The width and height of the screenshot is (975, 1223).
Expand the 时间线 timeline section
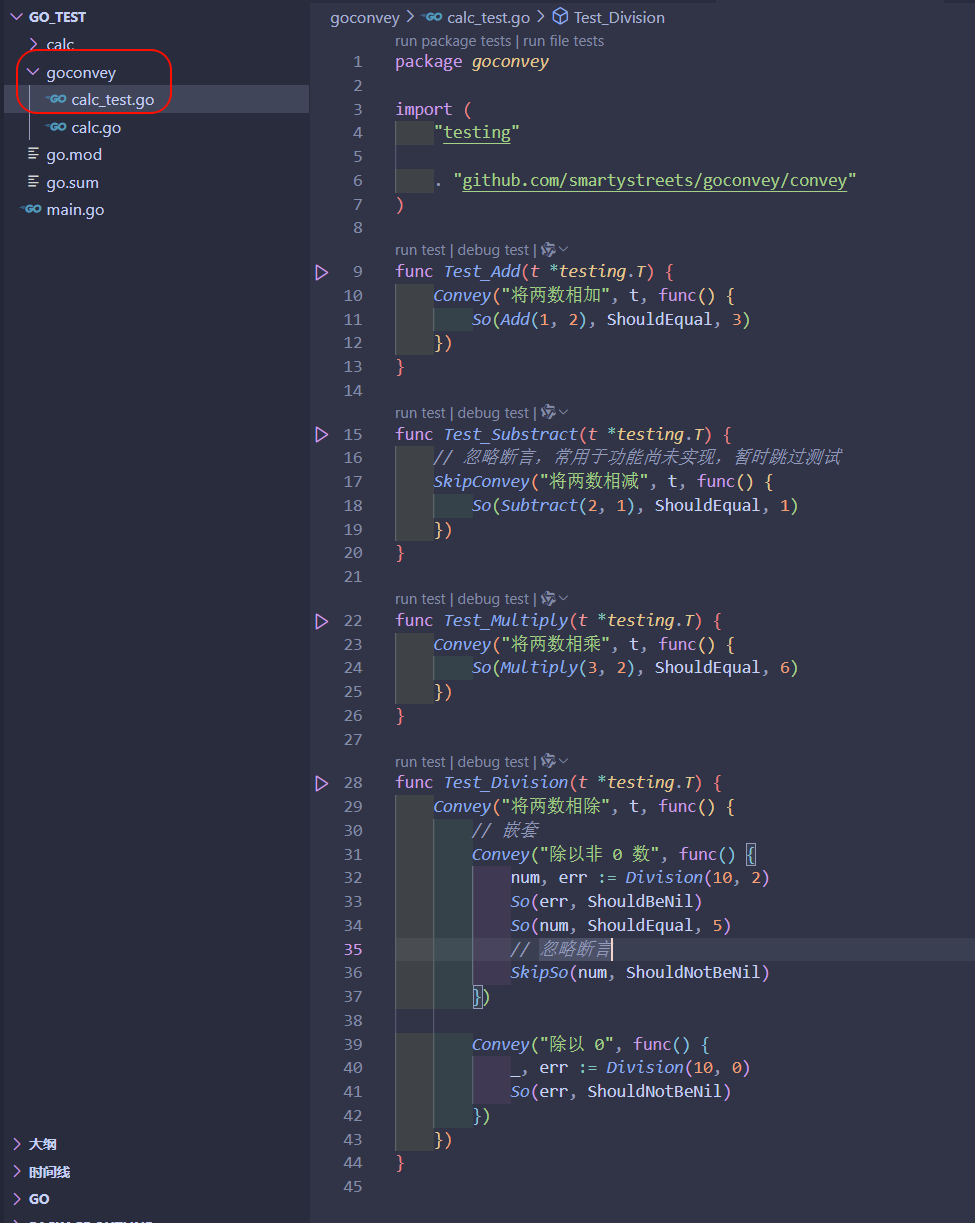pyautogui.click(x=17, y=1172)
